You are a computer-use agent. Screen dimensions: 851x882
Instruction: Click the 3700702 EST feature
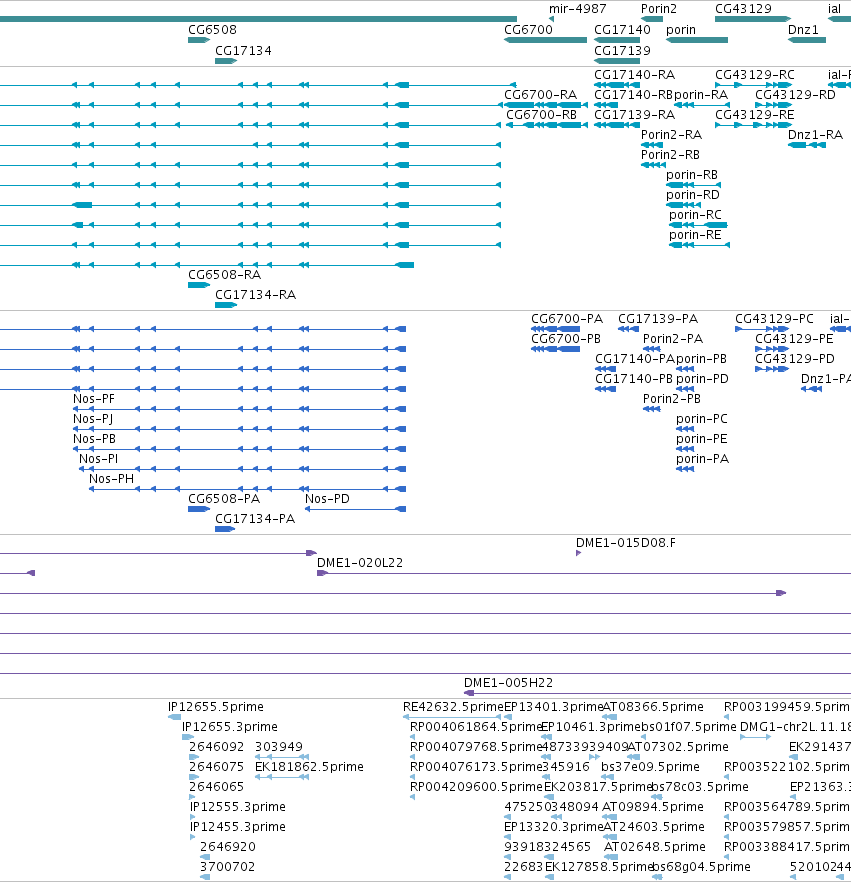(x=205, y=877)
